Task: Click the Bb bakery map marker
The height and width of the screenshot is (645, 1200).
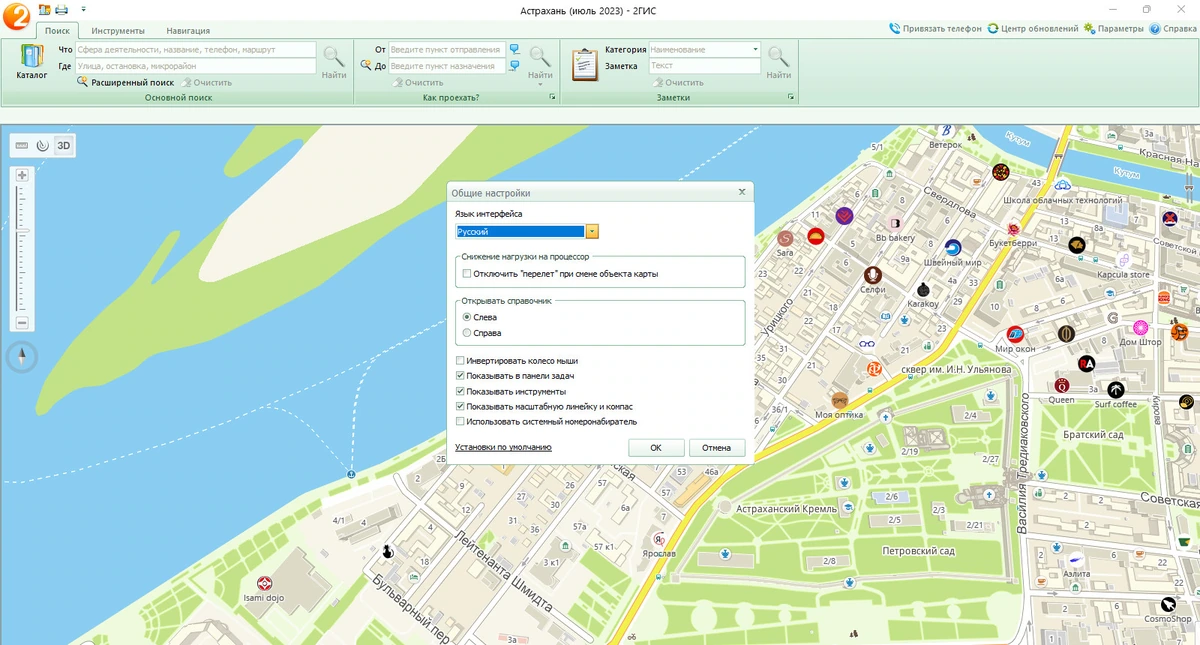Action: click(895, 223)
